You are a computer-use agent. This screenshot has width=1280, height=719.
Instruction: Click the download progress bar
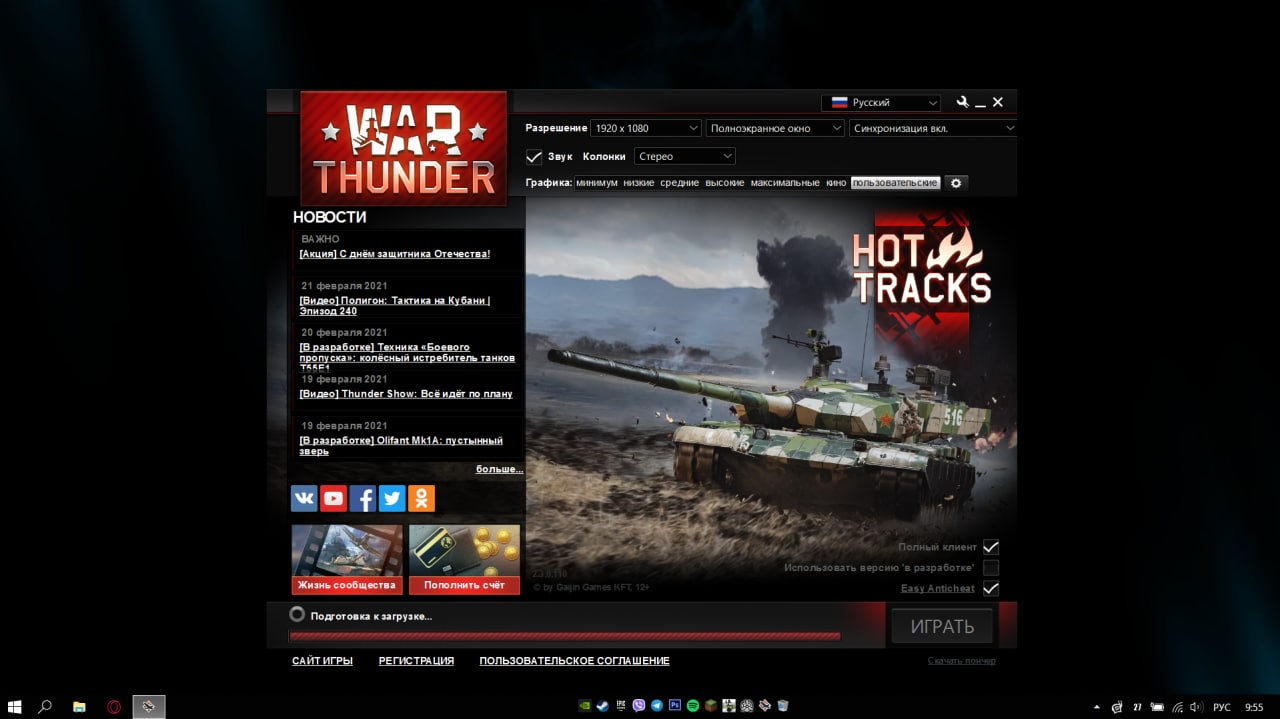(x=565, y=636)
